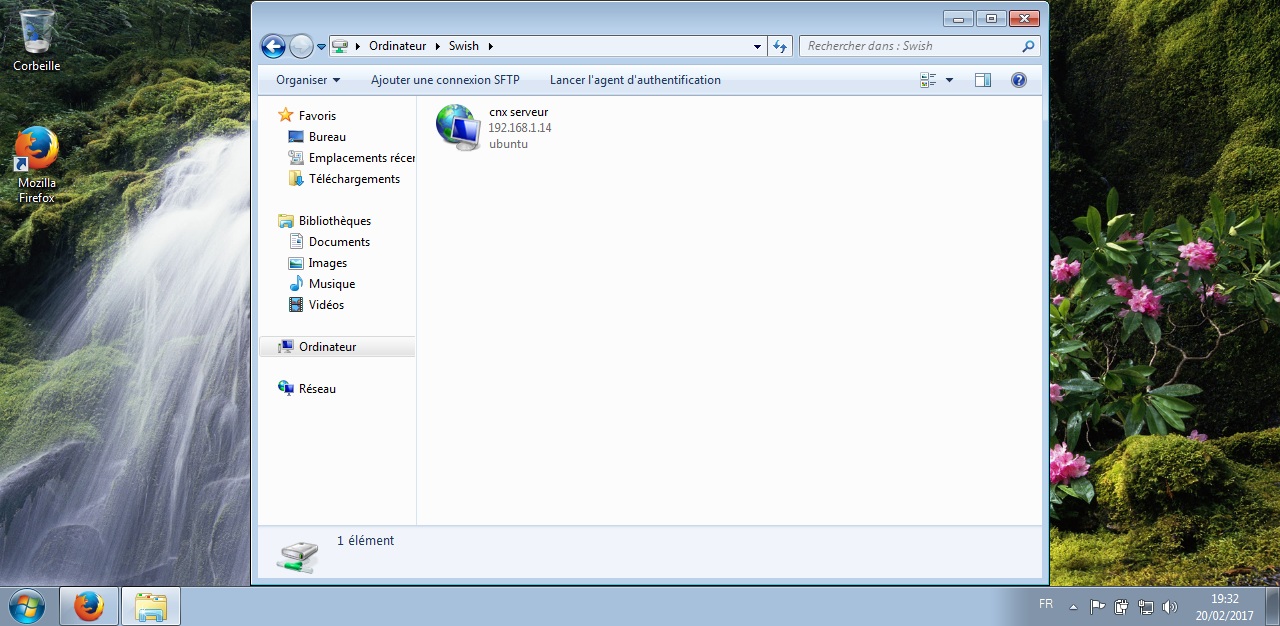Click the Back navigation arrow
Screen dimensions: 1280x626
point(273,46)
